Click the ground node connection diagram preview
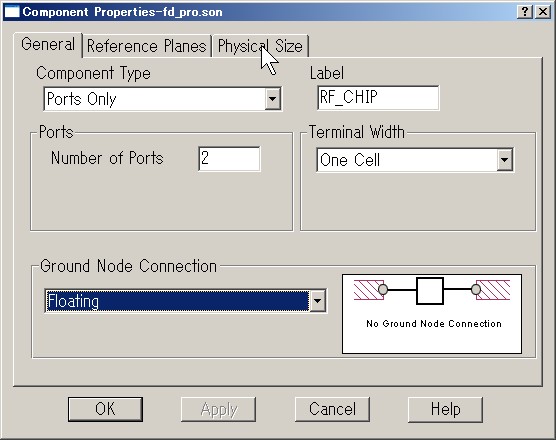Image resolution: width=556 pixels, height=440 pixels. tap(432, 314)
